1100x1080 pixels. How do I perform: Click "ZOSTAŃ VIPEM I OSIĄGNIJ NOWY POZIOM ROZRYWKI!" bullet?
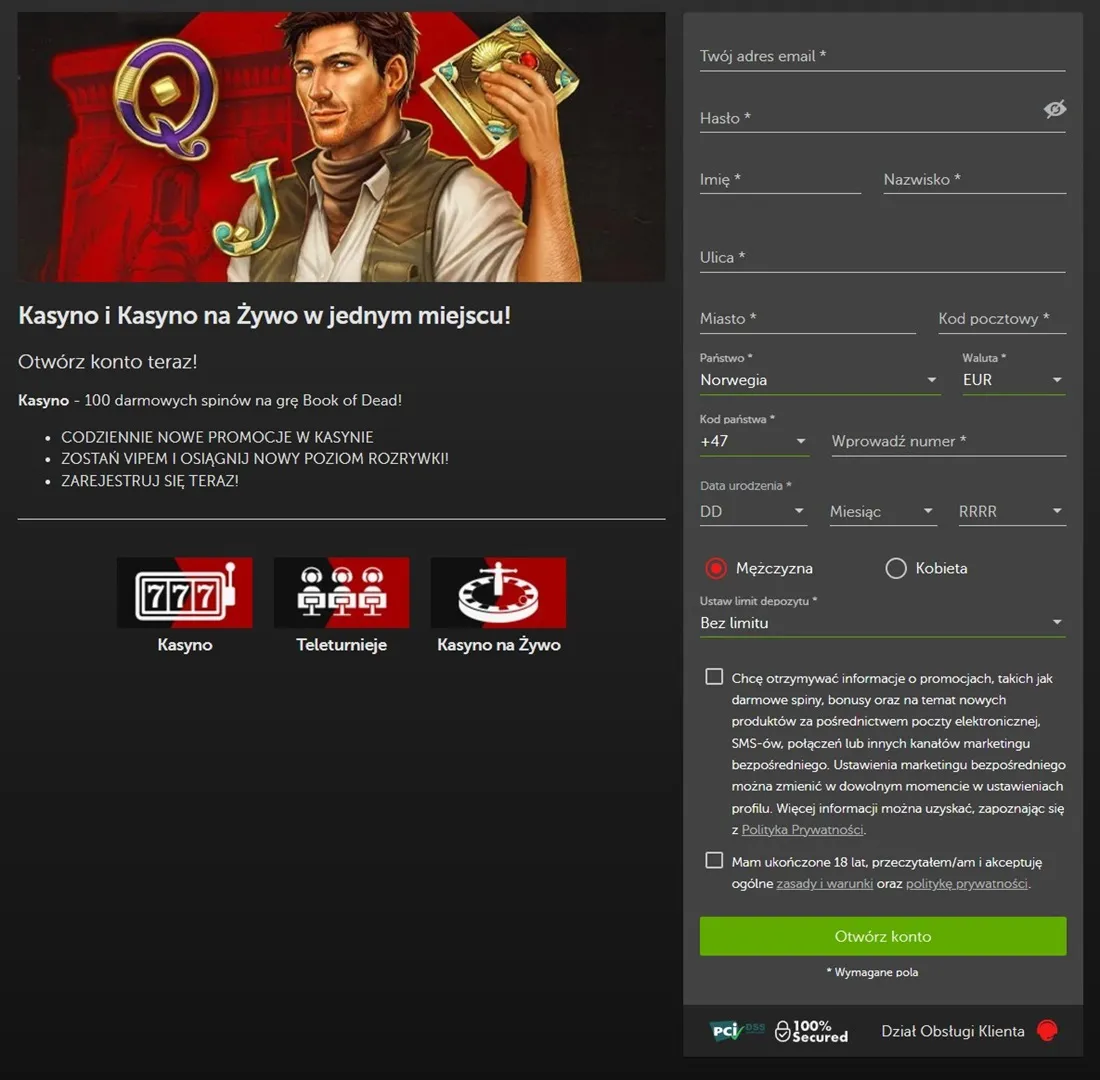click(255, 458)
